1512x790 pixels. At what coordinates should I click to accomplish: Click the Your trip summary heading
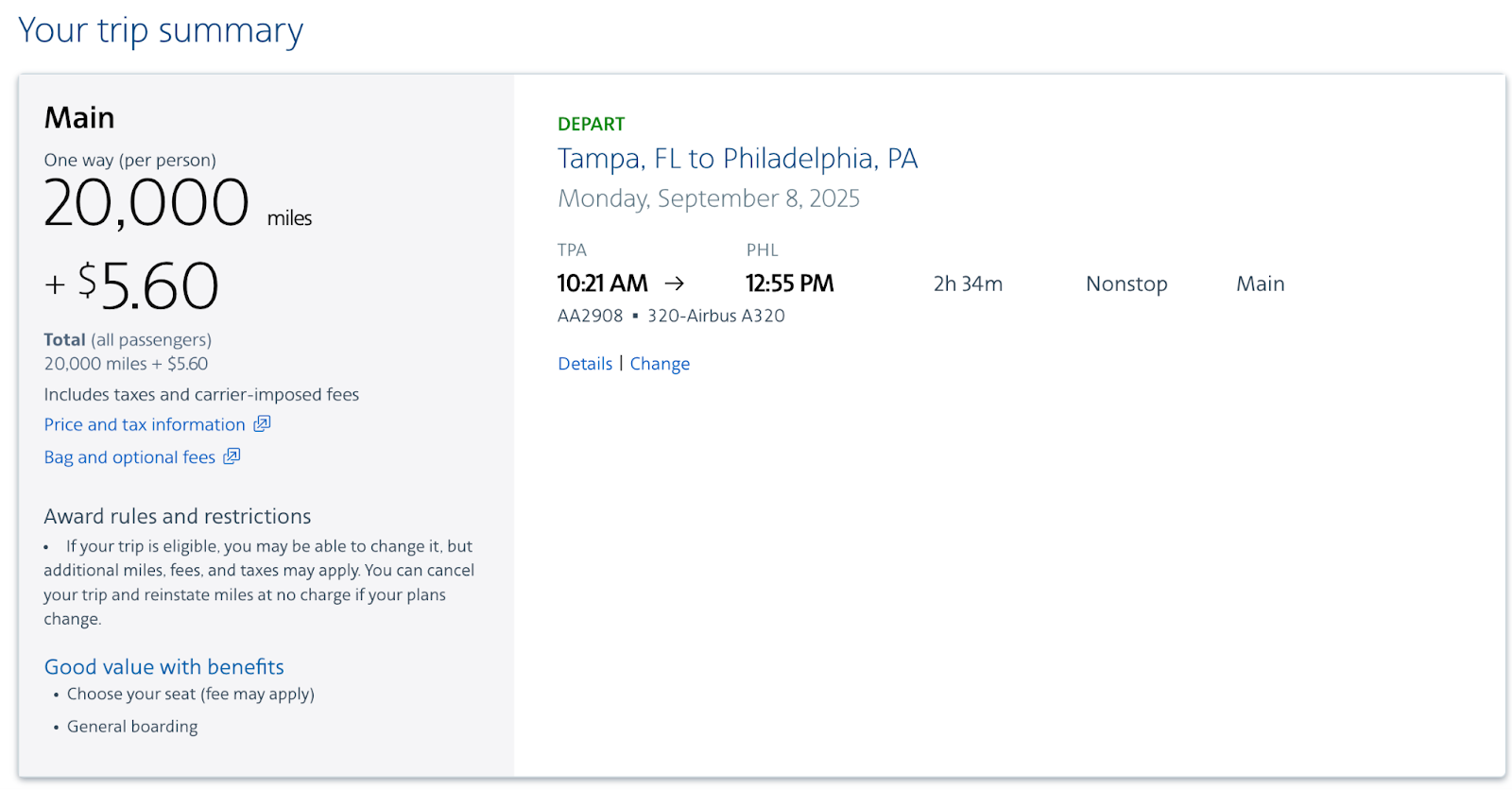point(161,30)
